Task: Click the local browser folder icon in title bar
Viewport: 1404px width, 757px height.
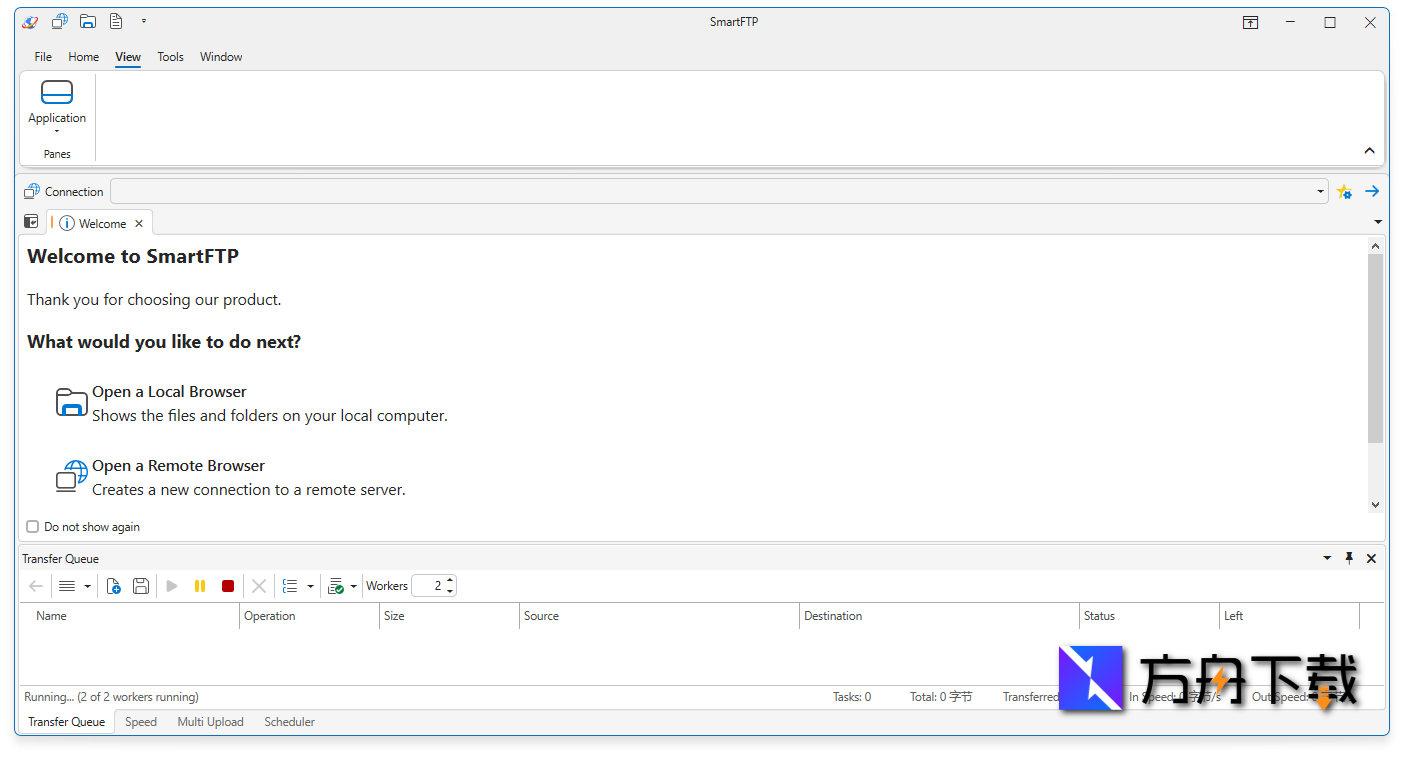Action: [x=88, y=22]
